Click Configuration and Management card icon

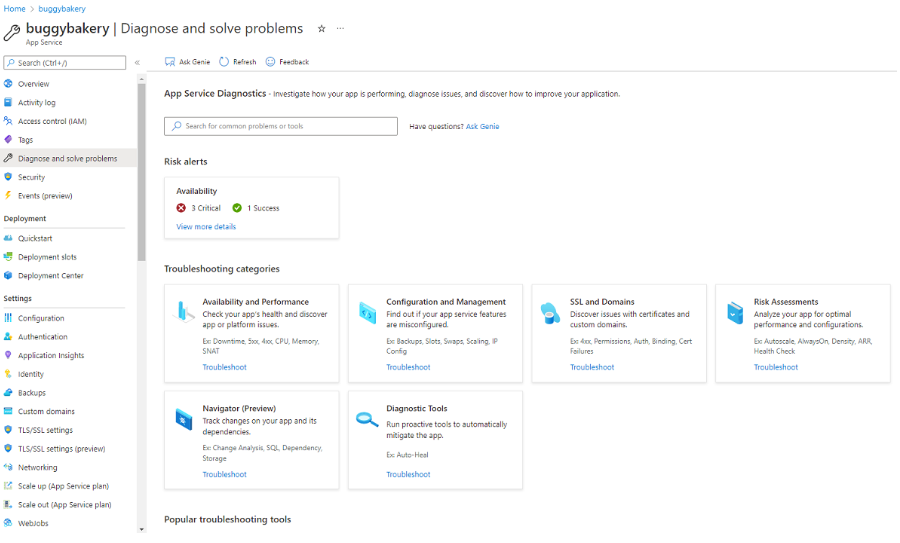[367, 313]
